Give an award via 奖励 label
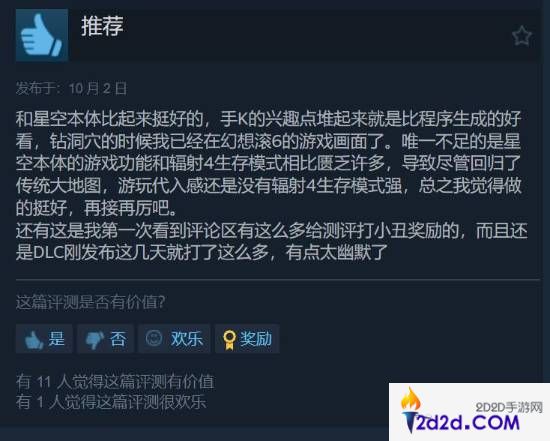This screenshot has height=441, width=550. (x=256, y=339)
